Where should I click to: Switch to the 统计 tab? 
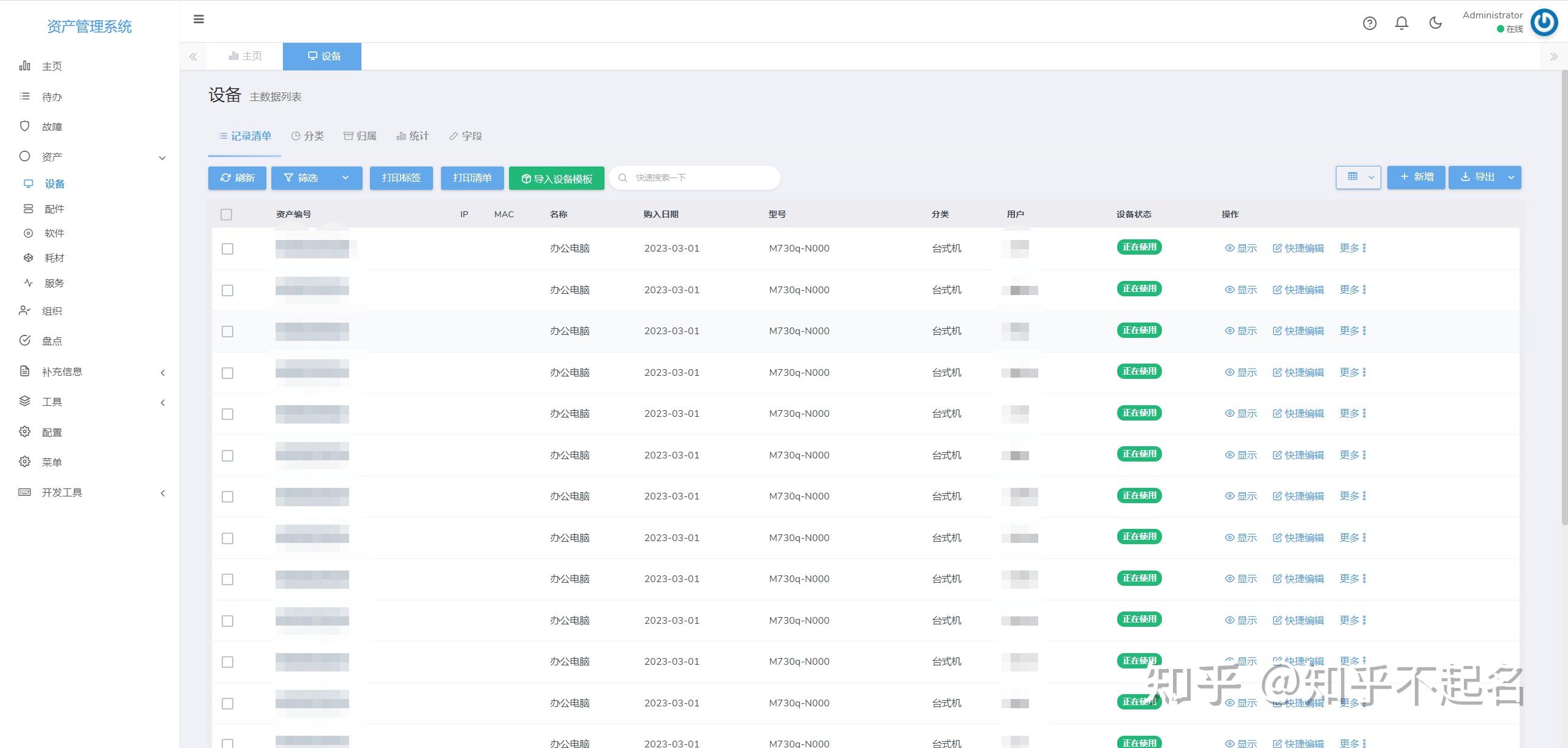[413, 136]
